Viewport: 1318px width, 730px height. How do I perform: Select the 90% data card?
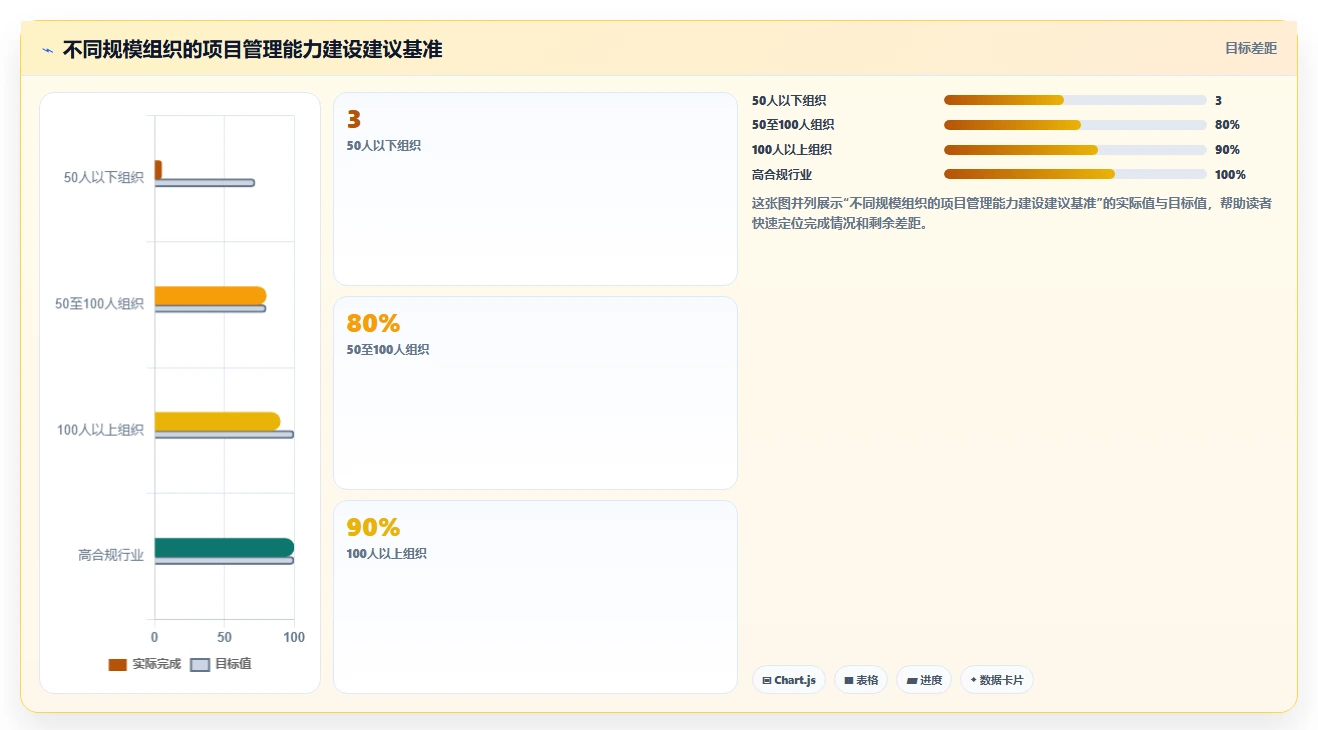pos(535,597)
